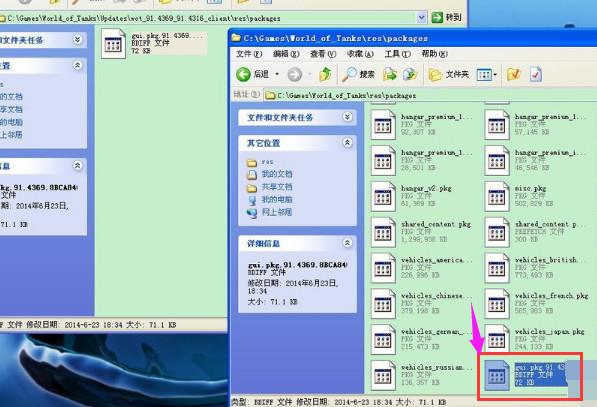
Task: Collapse the Other Places panel
Action: tap(347, 143)
